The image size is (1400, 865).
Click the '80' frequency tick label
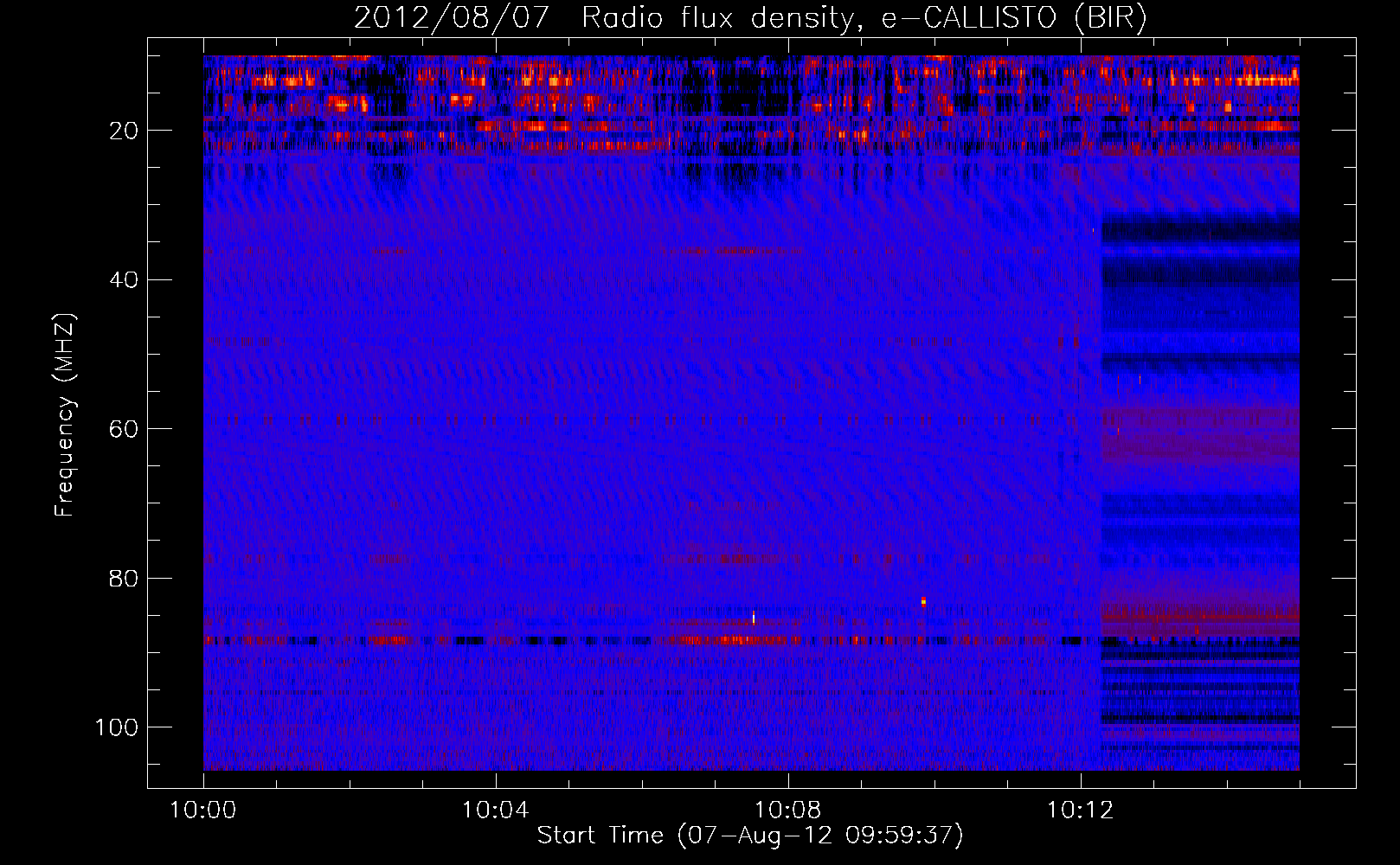point(124,578)
